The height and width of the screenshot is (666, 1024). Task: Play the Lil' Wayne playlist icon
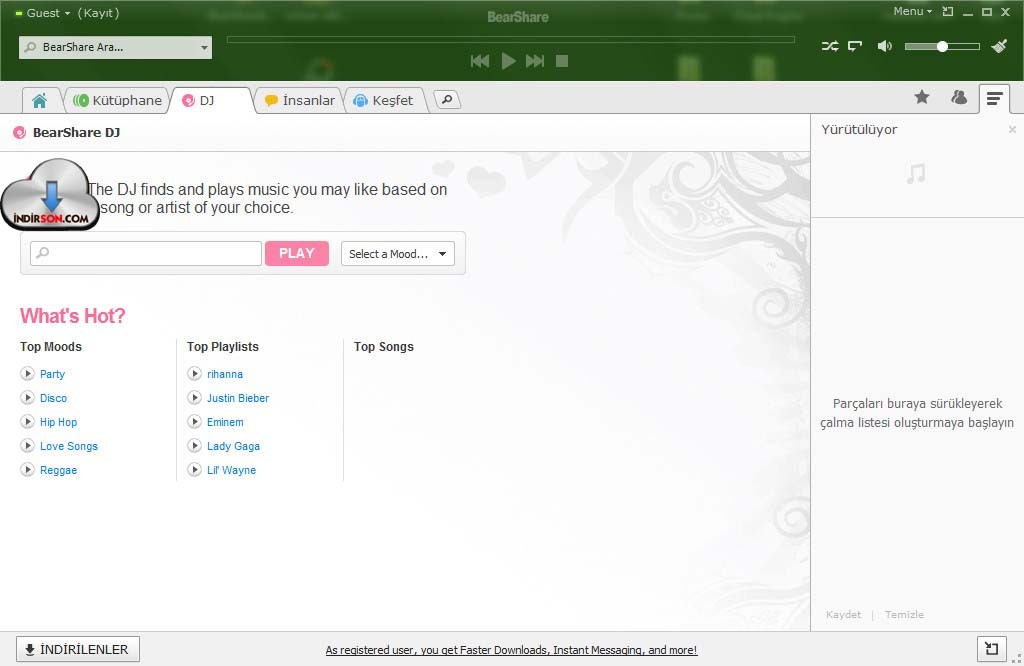[x=195, y=469]
